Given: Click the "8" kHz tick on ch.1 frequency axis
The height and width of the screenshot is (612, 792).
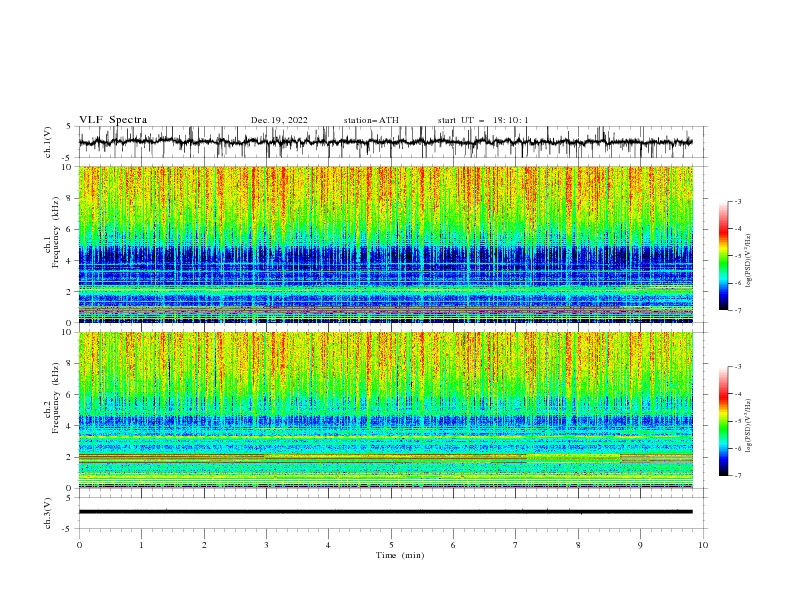Looking at the screenshot, I should point(70,198).
